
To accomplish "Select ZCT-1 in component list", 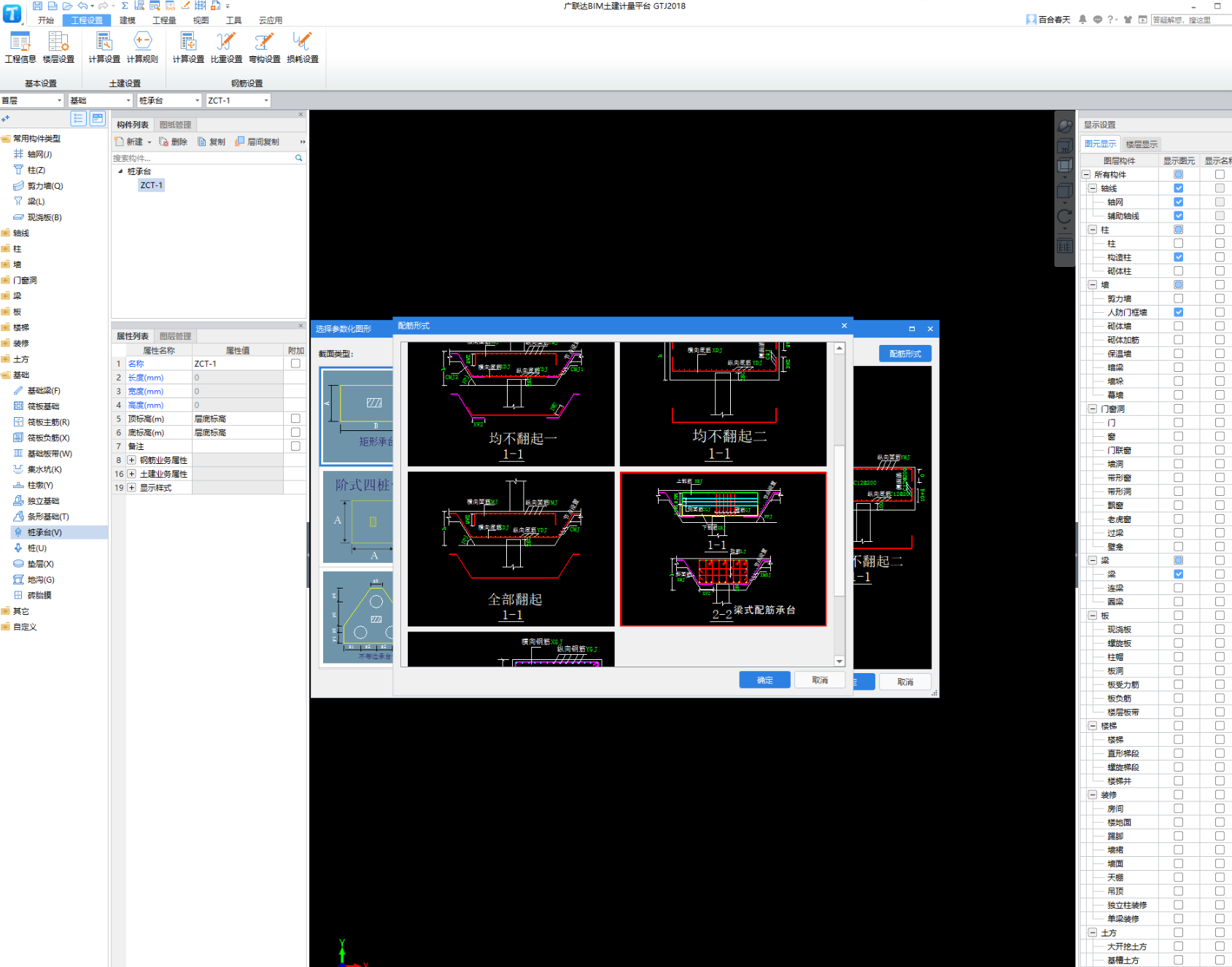I will (x=152, y=185).
